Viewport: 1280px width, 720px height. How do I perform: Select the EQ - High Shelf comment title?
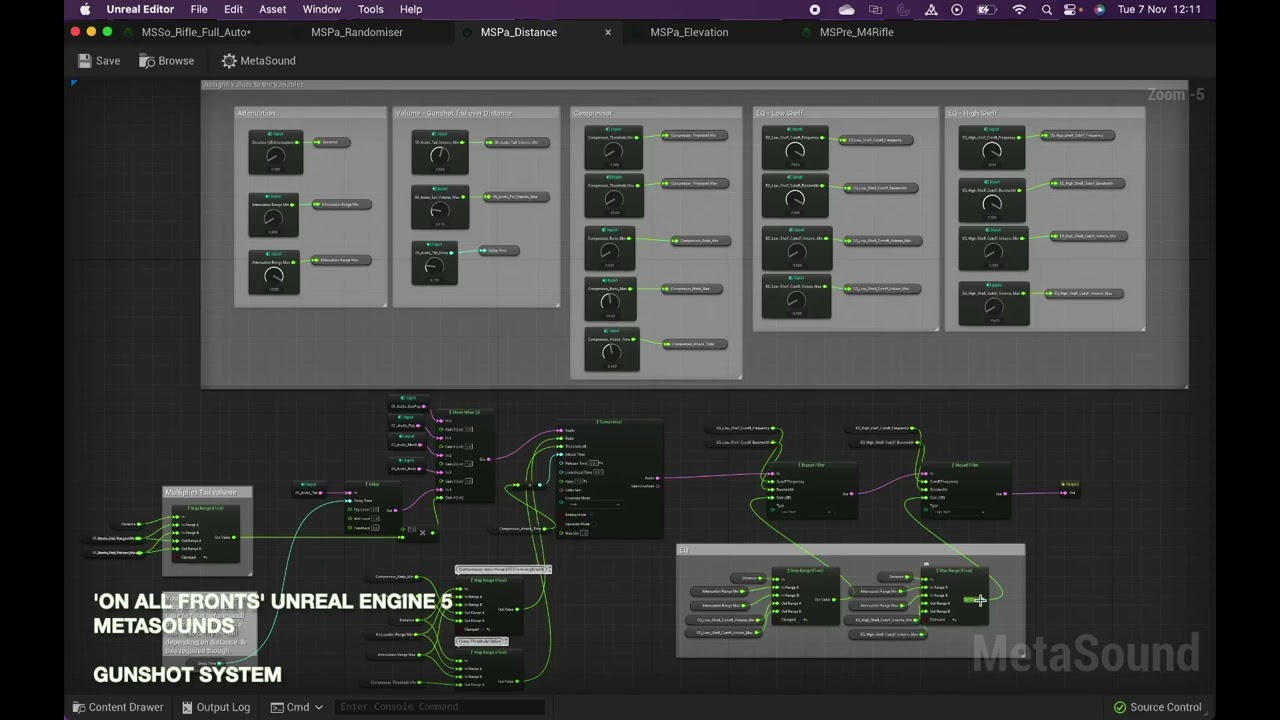click(974, 113)
